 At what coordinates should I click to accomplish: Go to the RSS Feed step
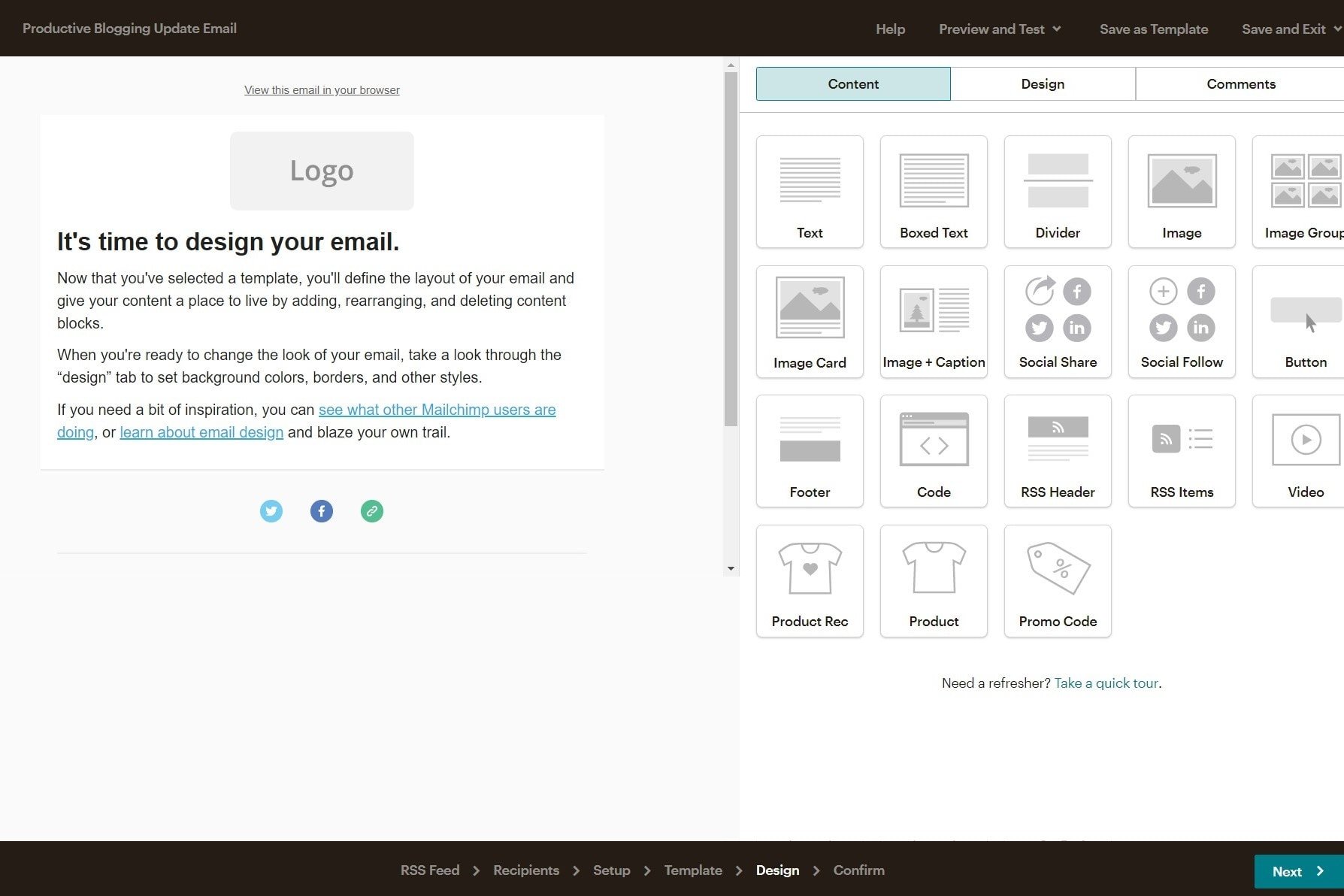tap(430, 870)
